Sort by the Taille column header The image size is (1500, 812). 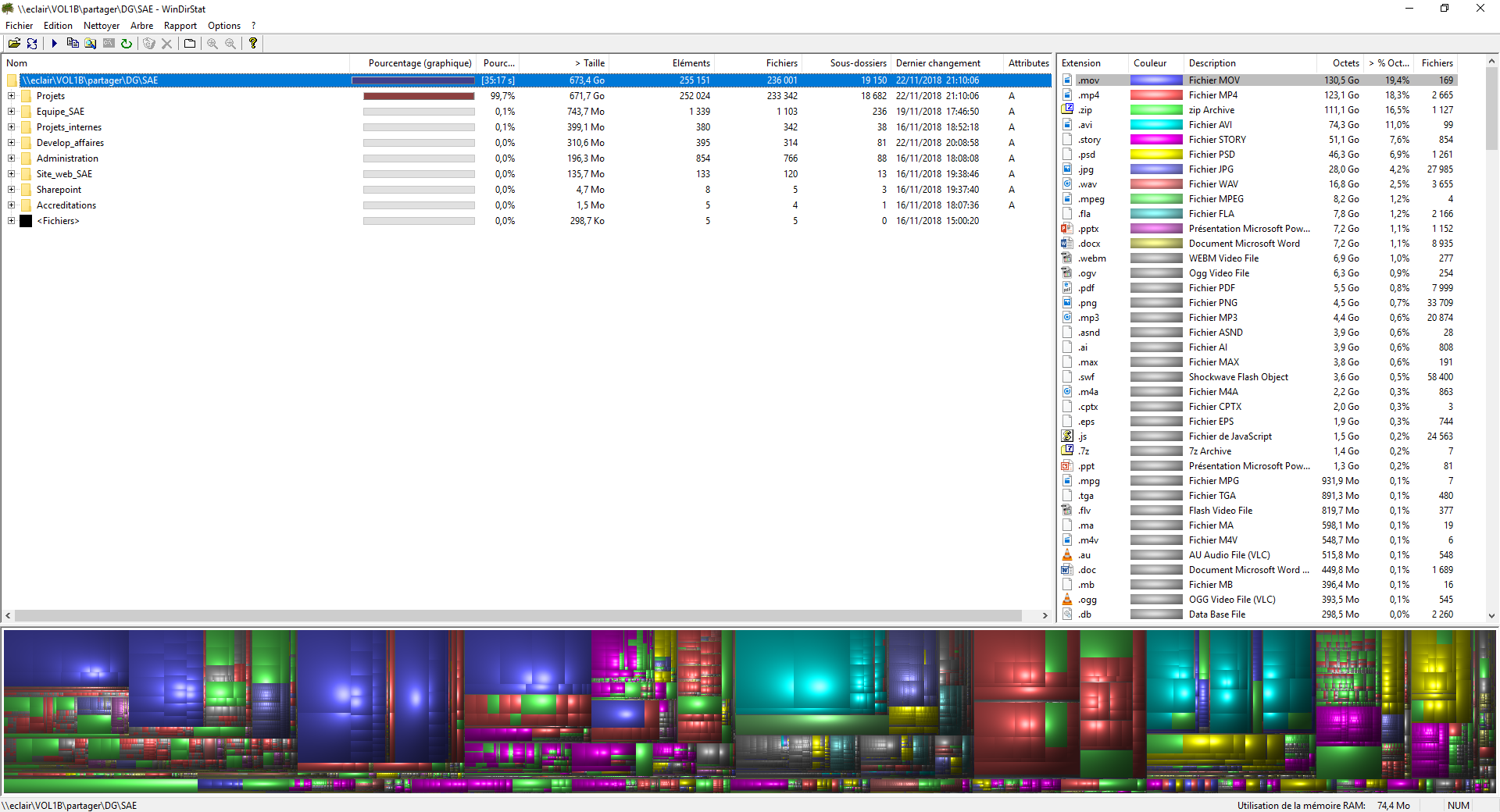pyautogui.click(x=590, y=63)
